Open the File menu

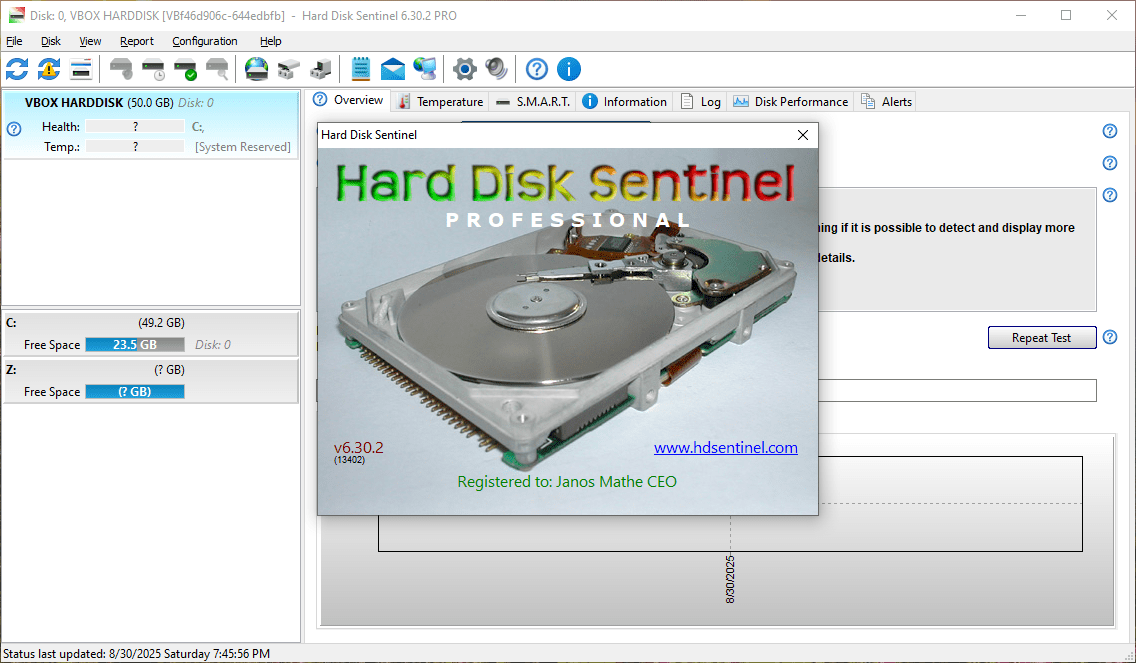coord(14,41)
